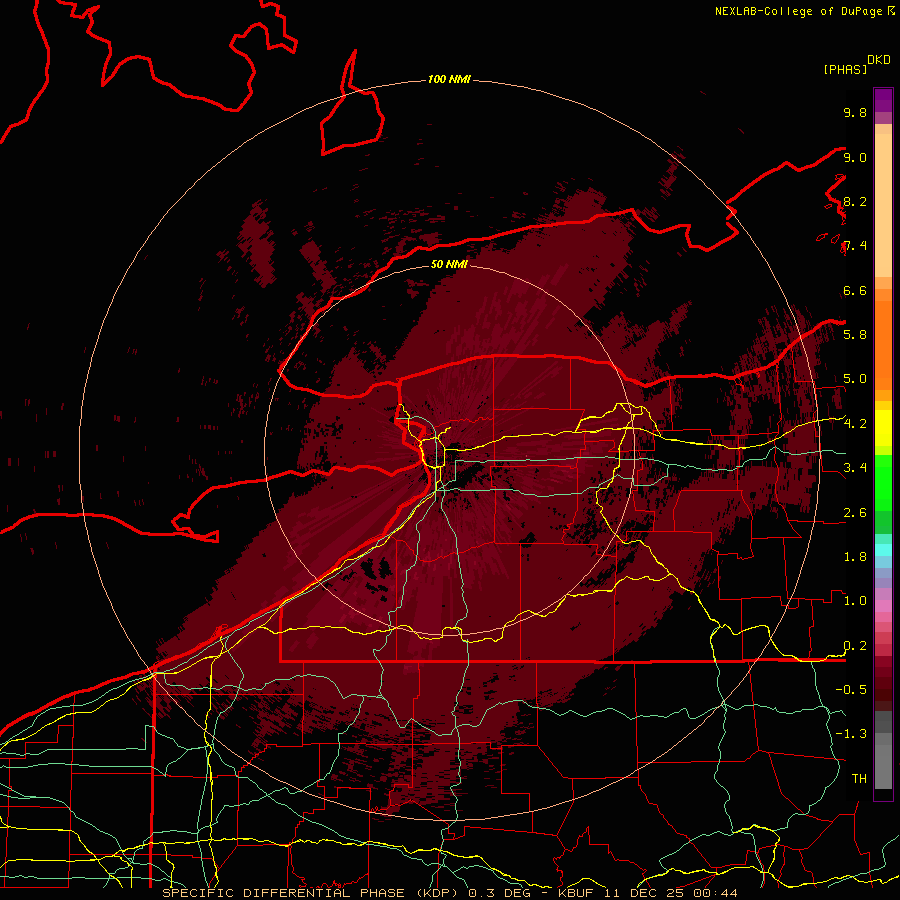Click the 2.6 value on color scale
900x900 pixels.
tap(855, 513)
